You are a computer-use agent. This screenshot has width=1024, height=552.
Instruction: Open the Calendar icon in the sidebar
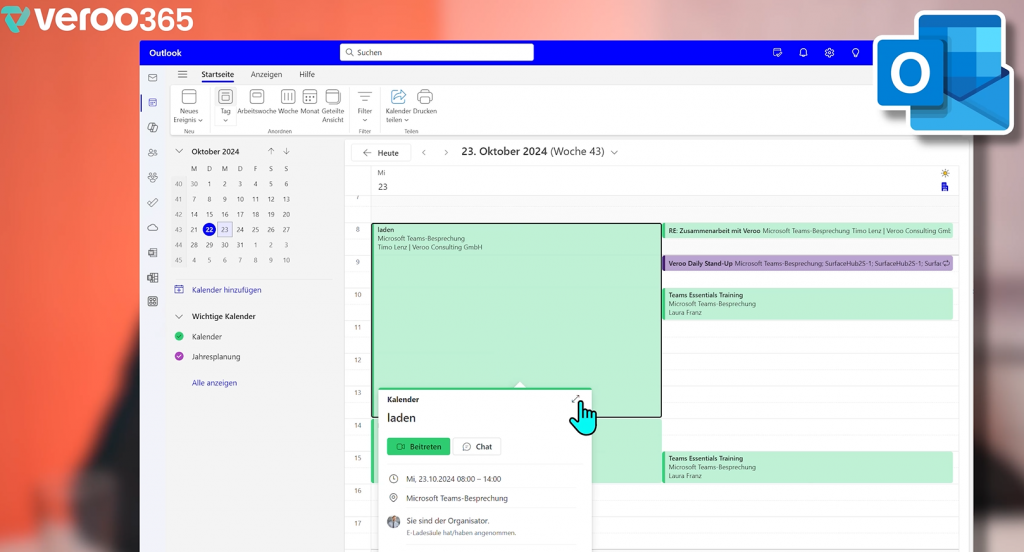(x=152, y=103)
